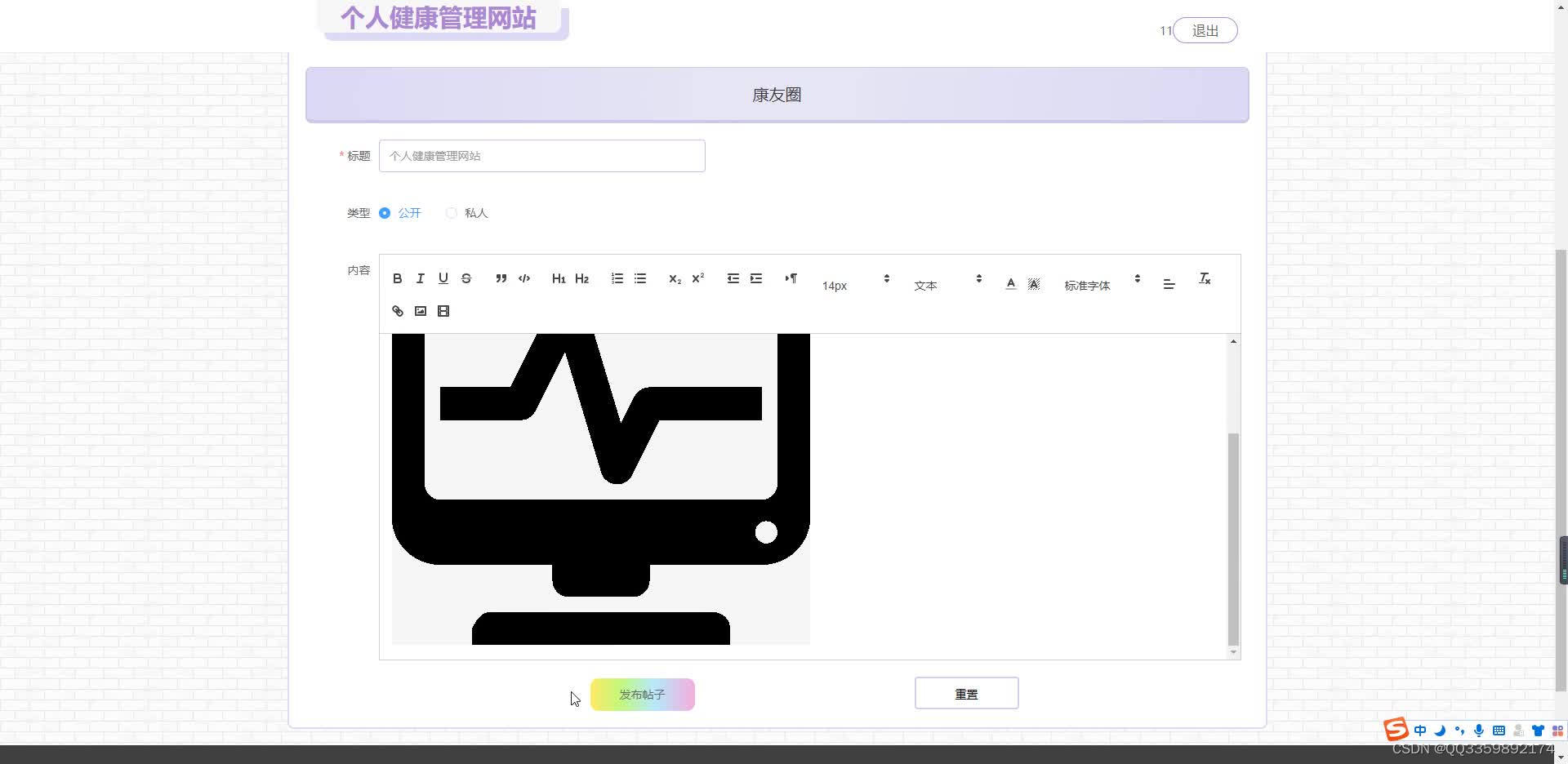Apply underline formatting
Image resolution: width=1568 pixels, height=764 pixels.
pos(443,278)
